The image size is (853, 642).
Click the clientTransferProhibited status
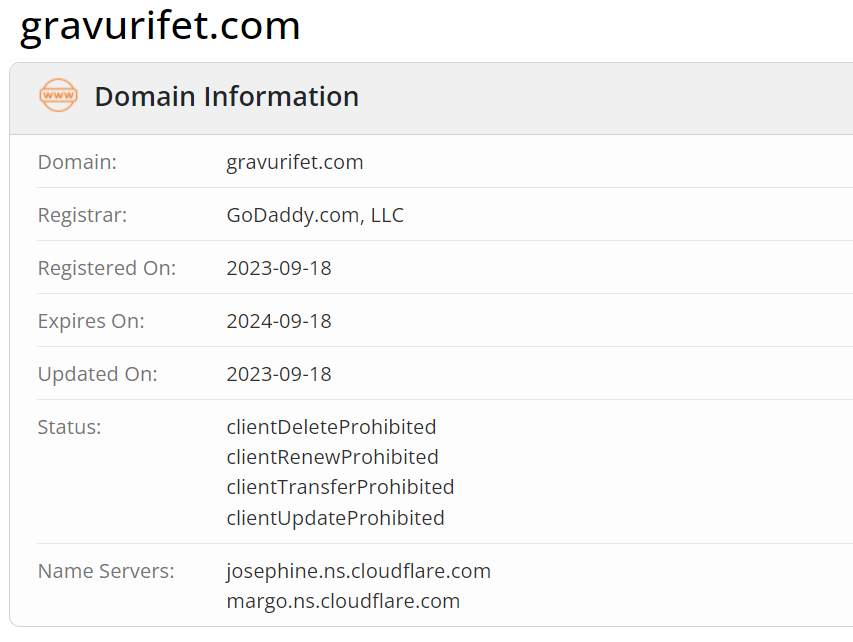click(340, 487)
